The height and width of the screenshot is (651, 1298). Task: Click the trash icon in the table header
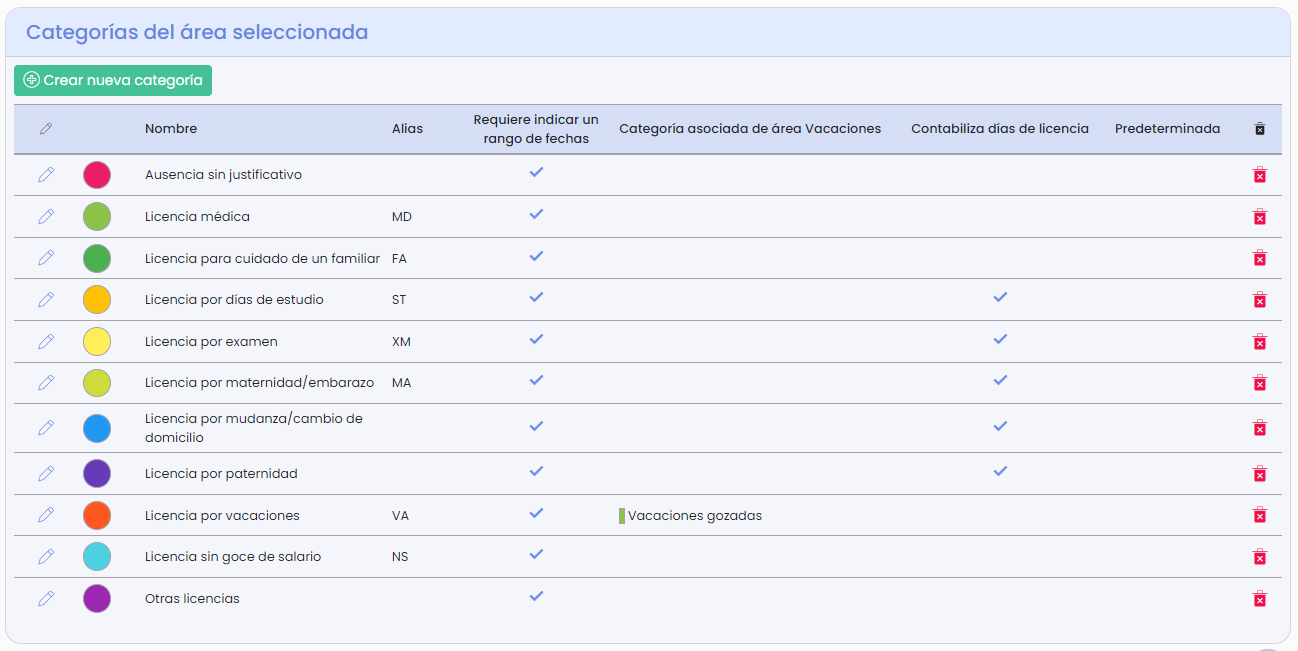[x=1259, y=129]
